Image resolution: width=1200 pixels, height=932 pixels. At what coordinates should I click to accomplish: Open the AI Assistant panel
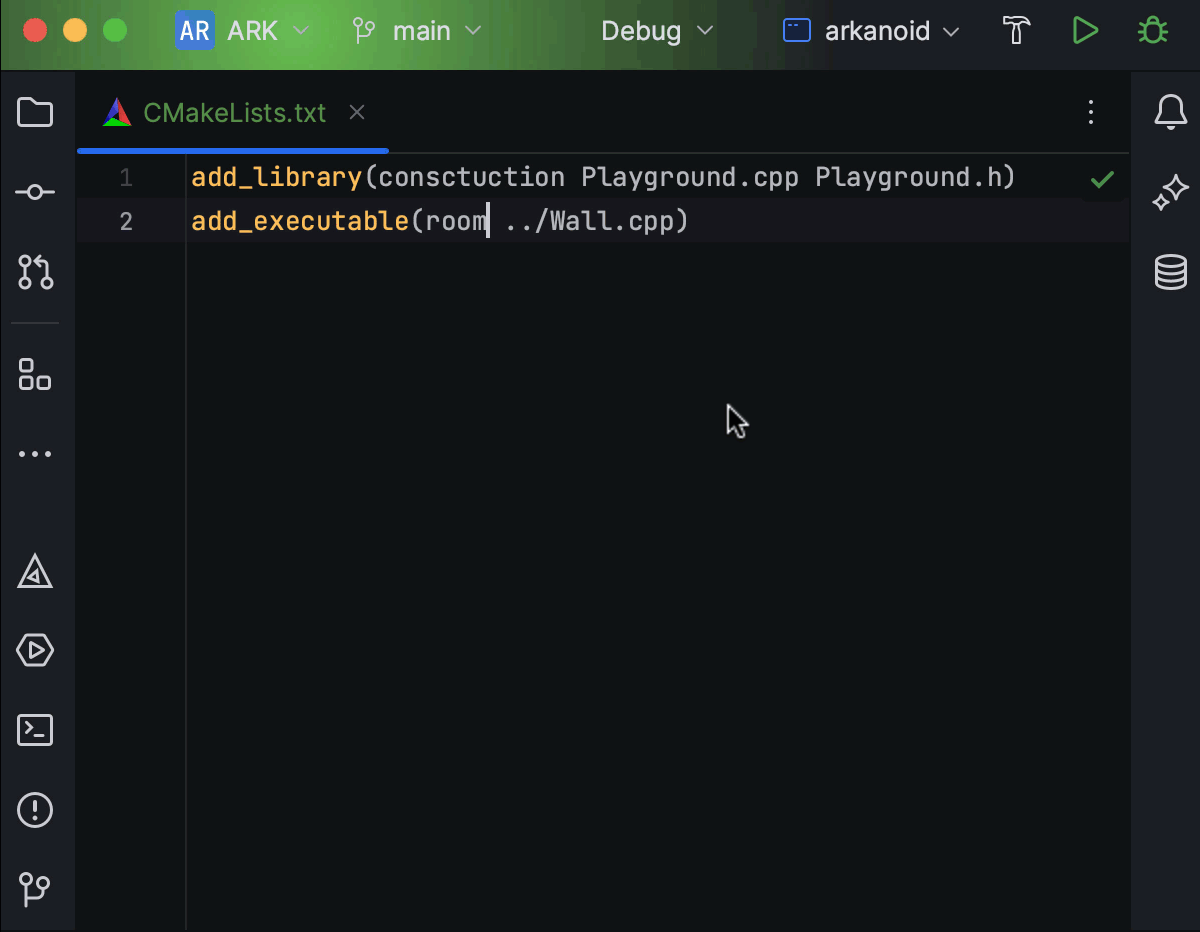tap(1170, 192)
